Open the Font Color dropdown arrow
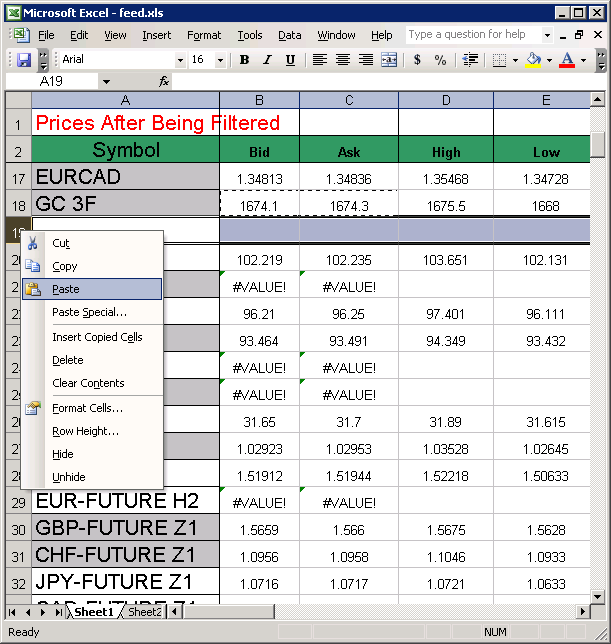The height and width of the screenshot is (644, 611). (x=583, y=60)
